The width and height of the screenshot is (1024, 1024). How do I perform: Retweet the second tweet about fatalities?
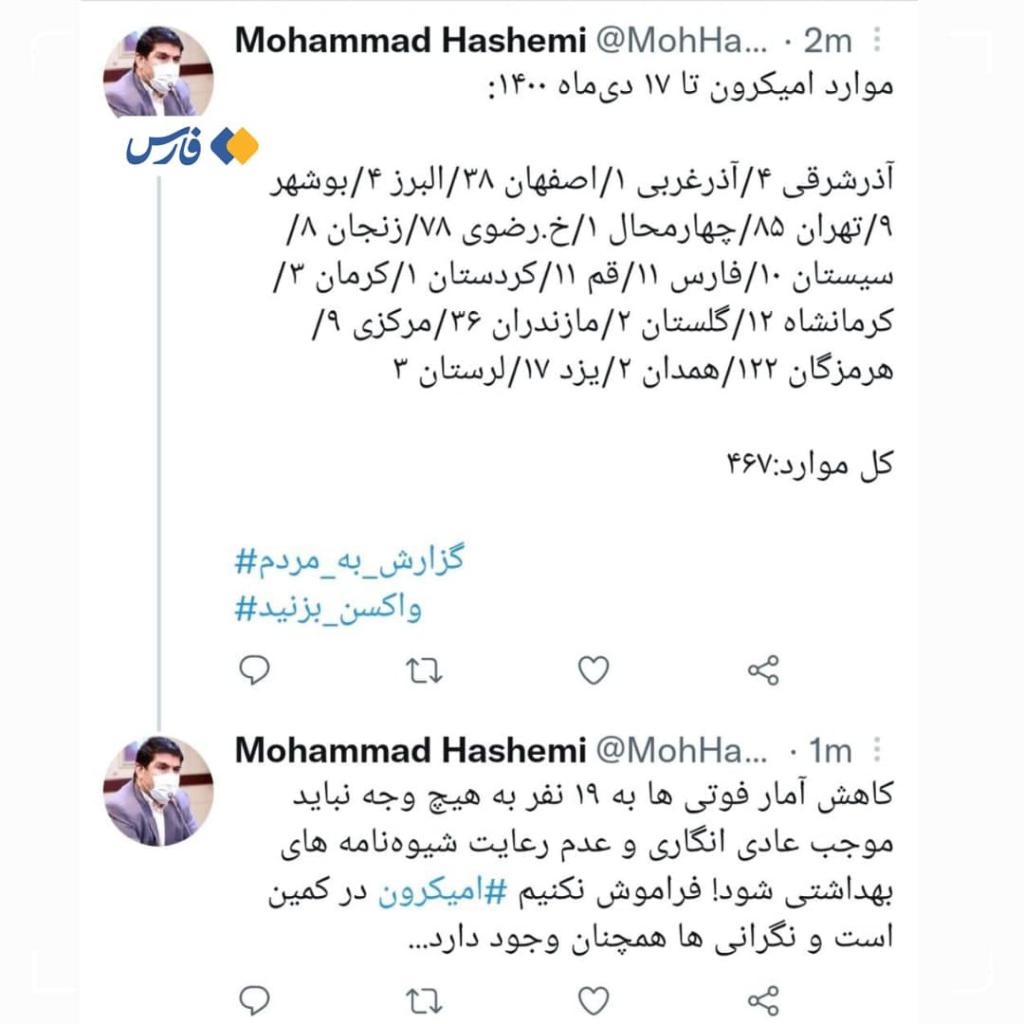[424, 1000]
